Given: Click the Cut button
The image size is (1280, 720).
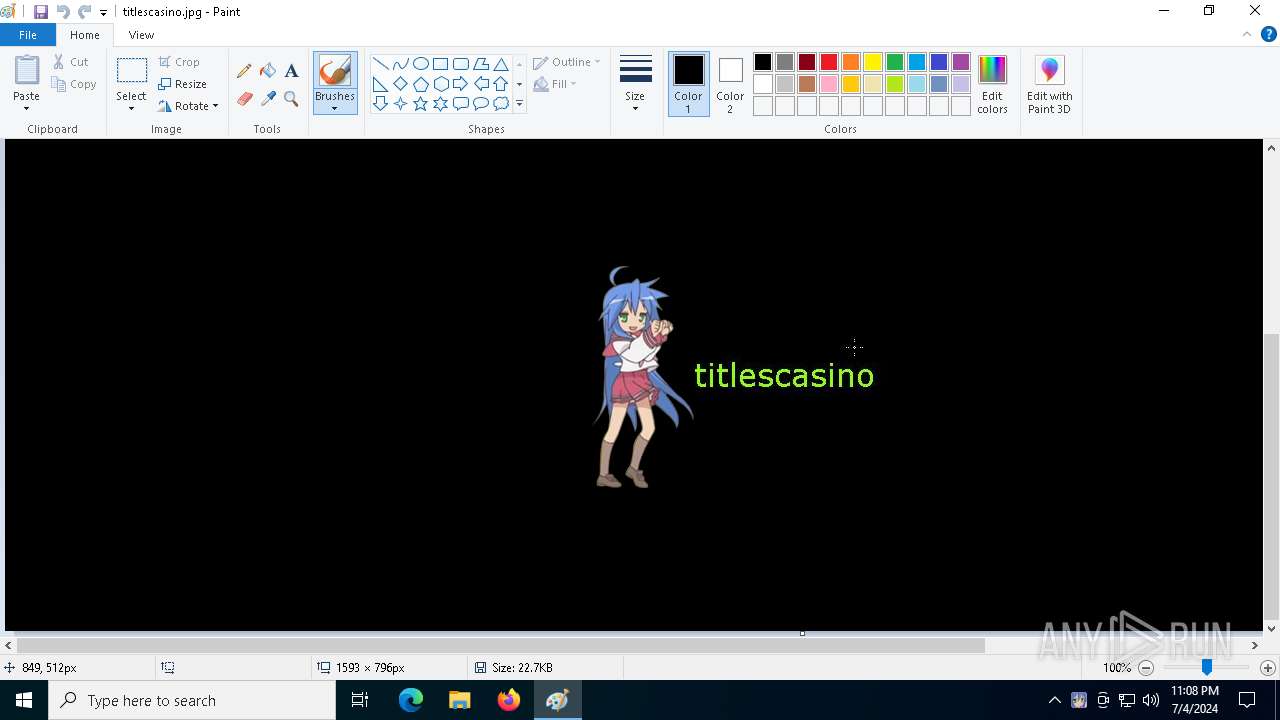Looking at the screenshot, I should click(x=71, y=62).
